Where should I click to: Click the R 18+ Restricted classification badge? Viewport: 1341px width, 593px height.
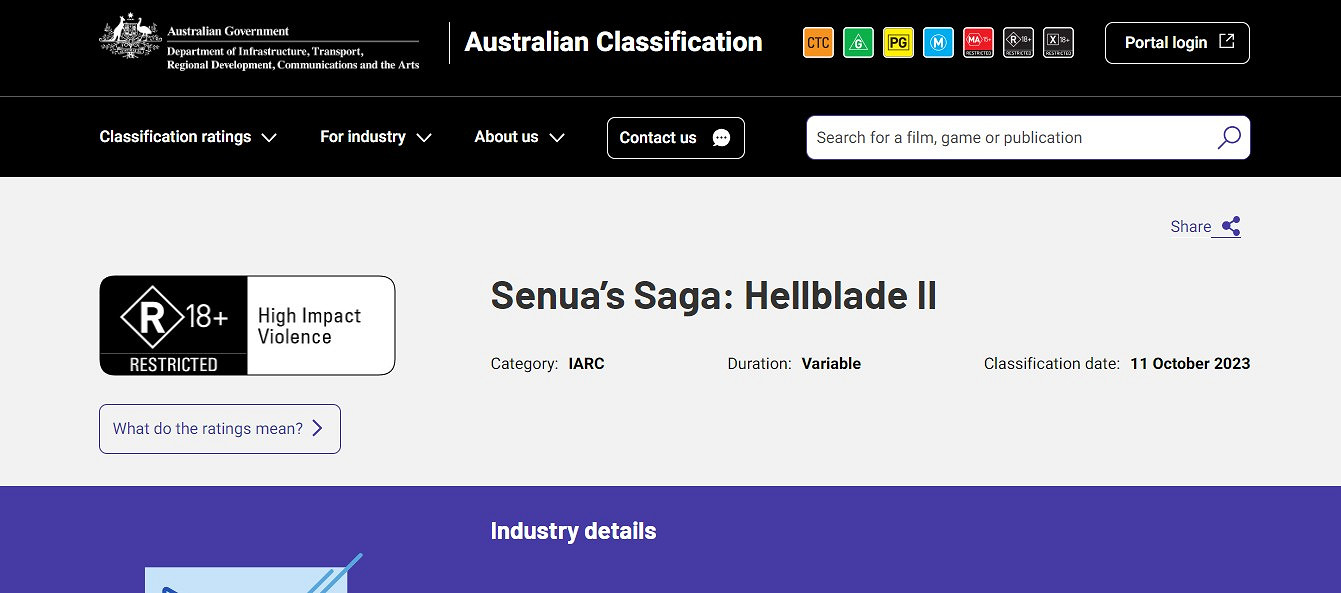(247, 326)
